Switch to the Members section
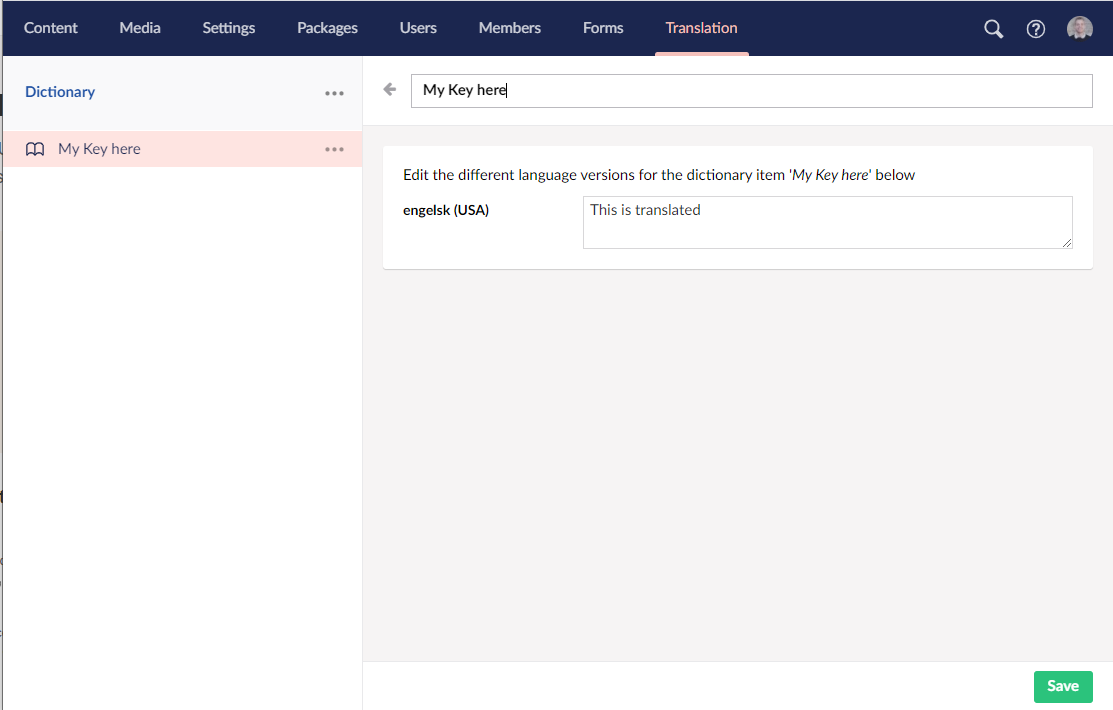This screenshot has height=710, width=1113. click(509, 28)
